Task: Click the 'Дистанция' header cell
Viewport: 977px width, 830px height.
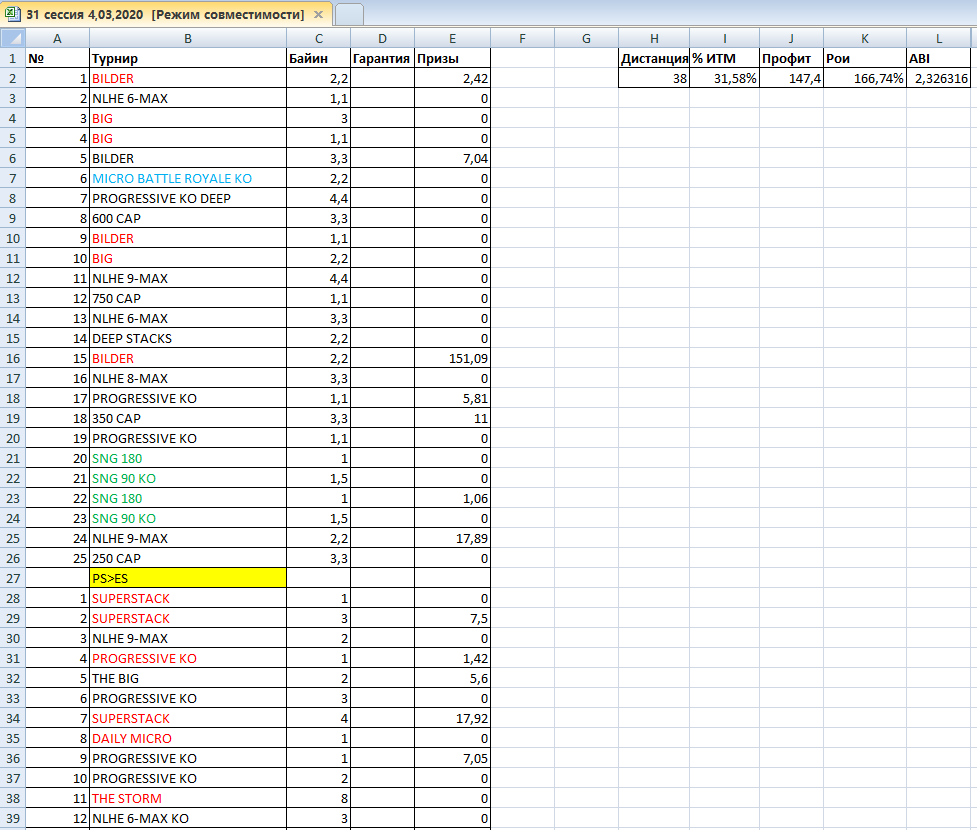Action: point(654,59)
